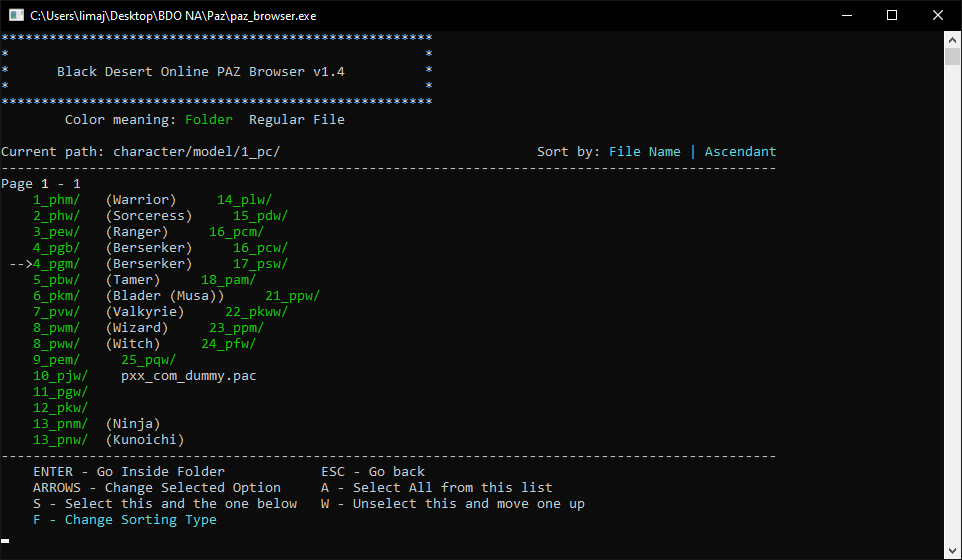Close the paz_browser.exe window
The width and height of the screenshot is (962, 560).
(x=938, y=15)
